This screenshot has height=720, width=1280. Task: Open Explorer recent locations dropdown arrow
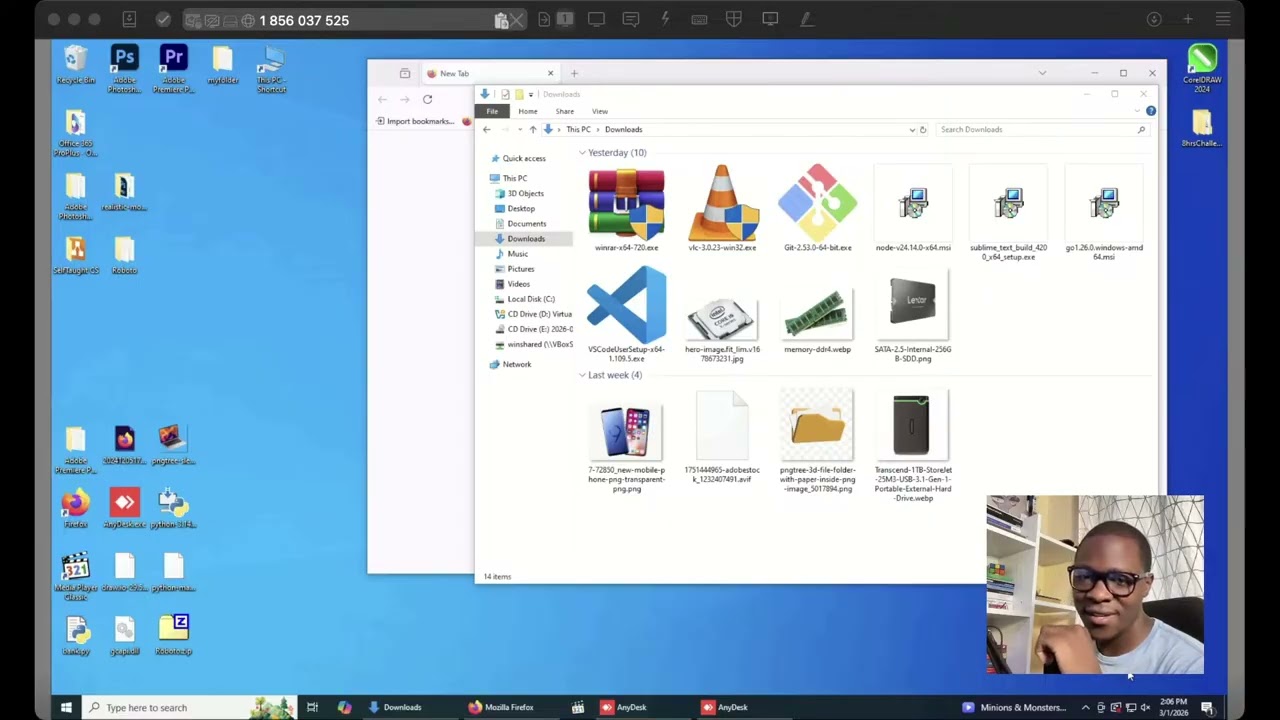519,130
